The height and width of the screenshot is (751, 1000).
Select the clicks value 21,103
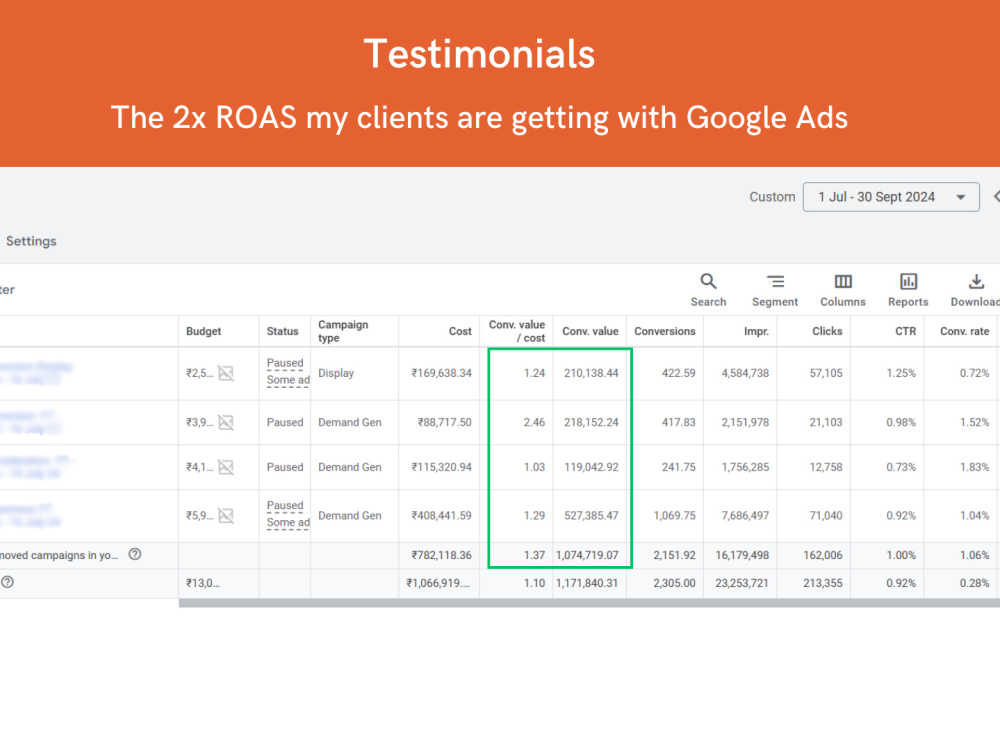(x=826, y=422)
